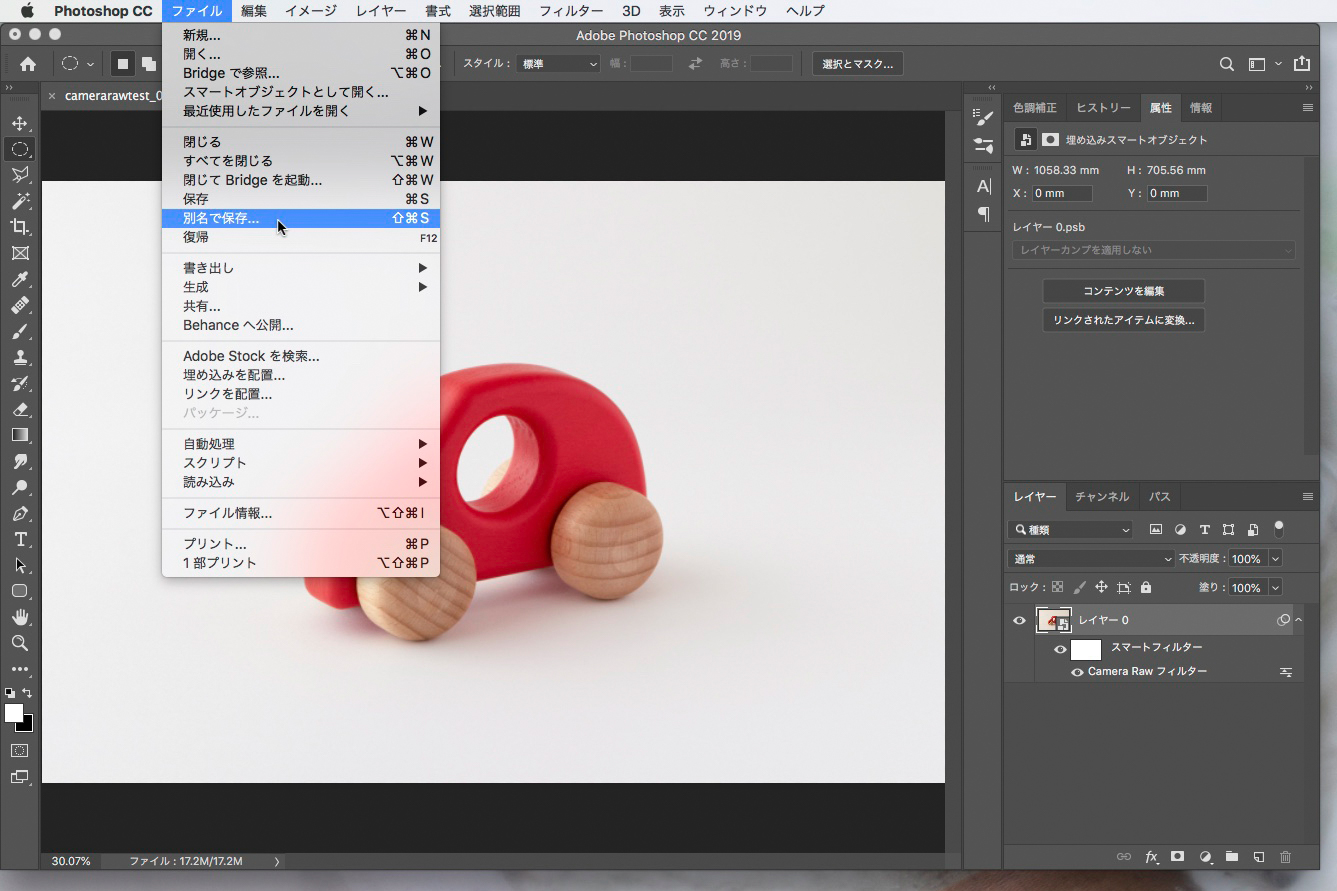Click the new layer icon in Layers panel
Viewport: 1337px width, 891px height.
coord(1259,857)
